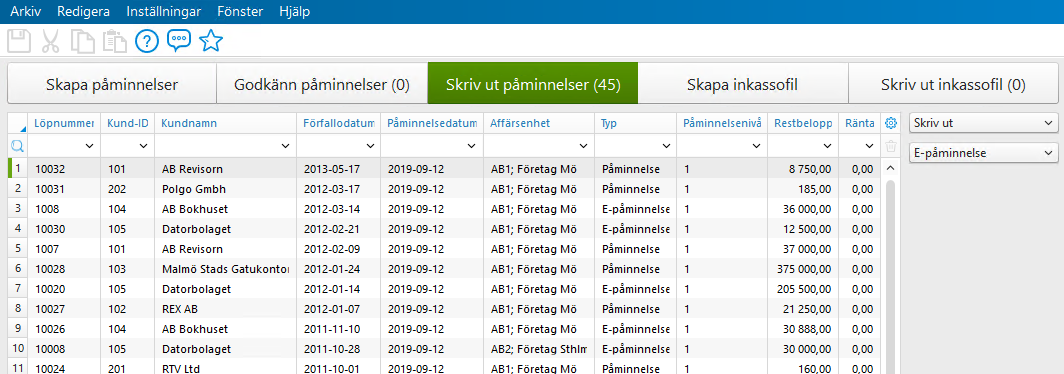
Task: Click amount 375 000,00 cell
Action: 803,269
